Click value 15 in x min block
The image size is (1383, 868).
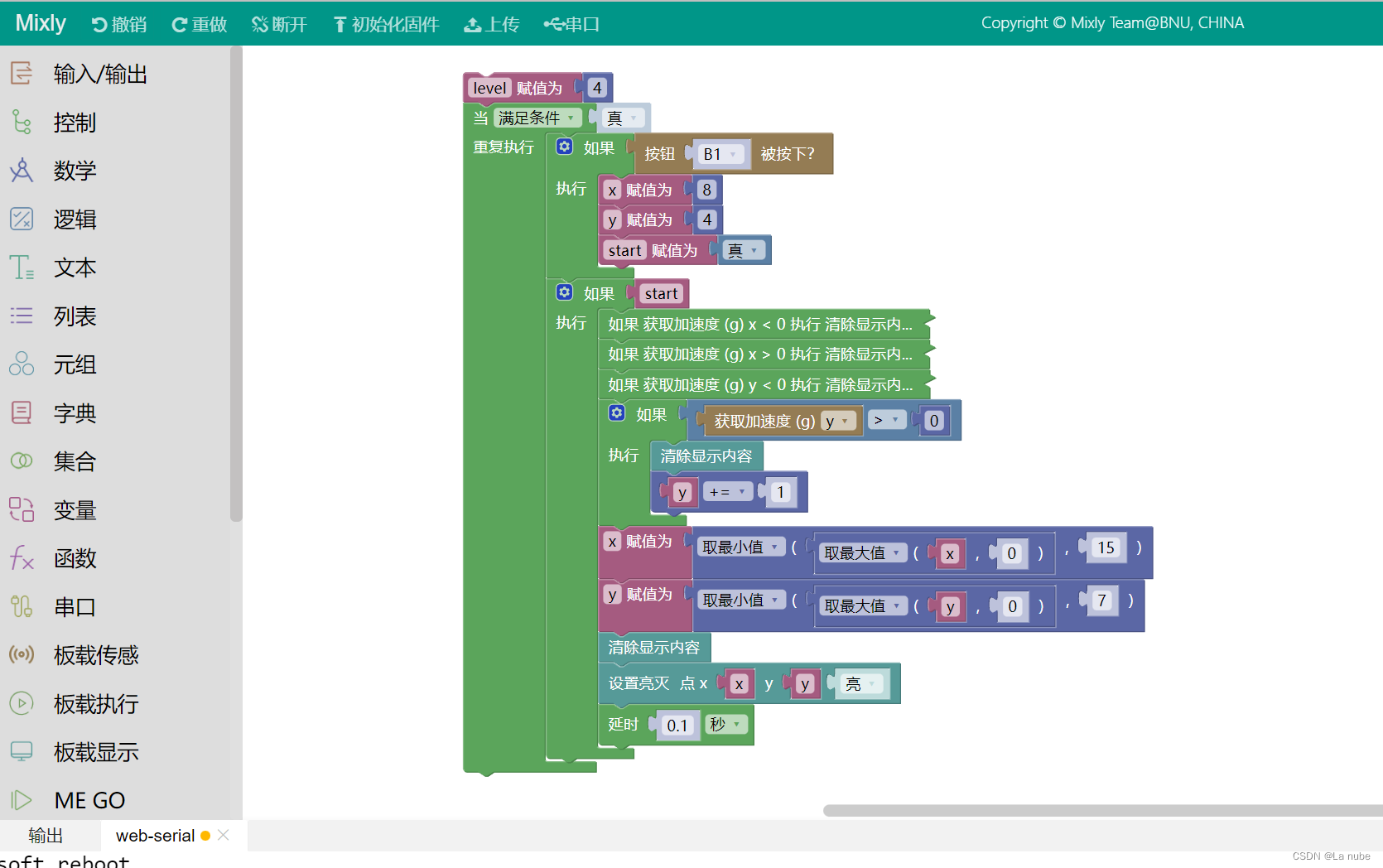pos(1106,548)
